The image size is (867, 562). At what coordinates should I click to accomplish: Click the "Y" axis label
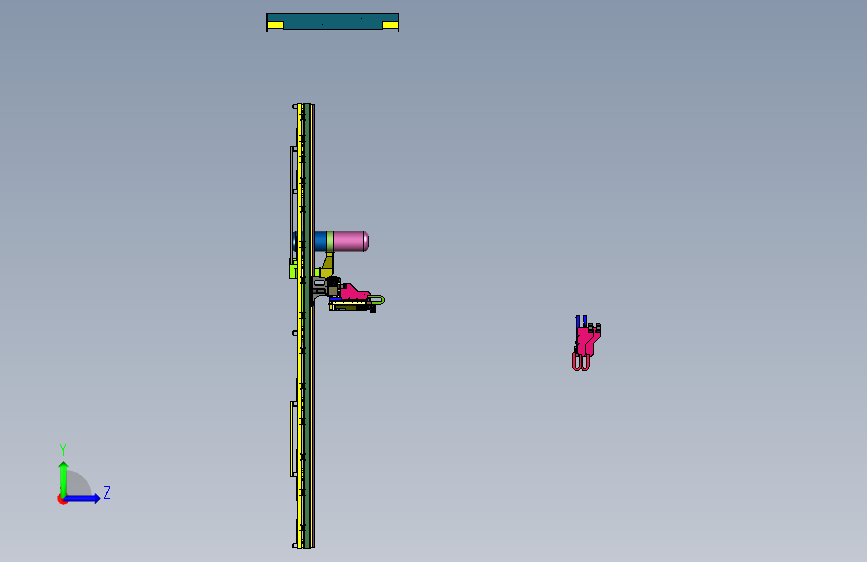tap(63, 450)
